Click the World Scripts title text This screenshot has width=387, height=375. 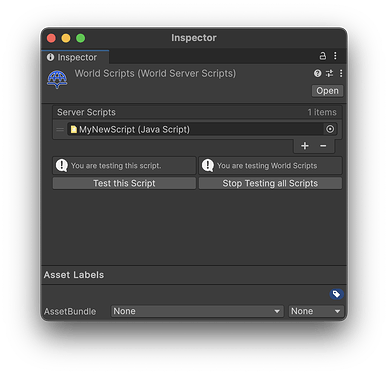[155, 73]
